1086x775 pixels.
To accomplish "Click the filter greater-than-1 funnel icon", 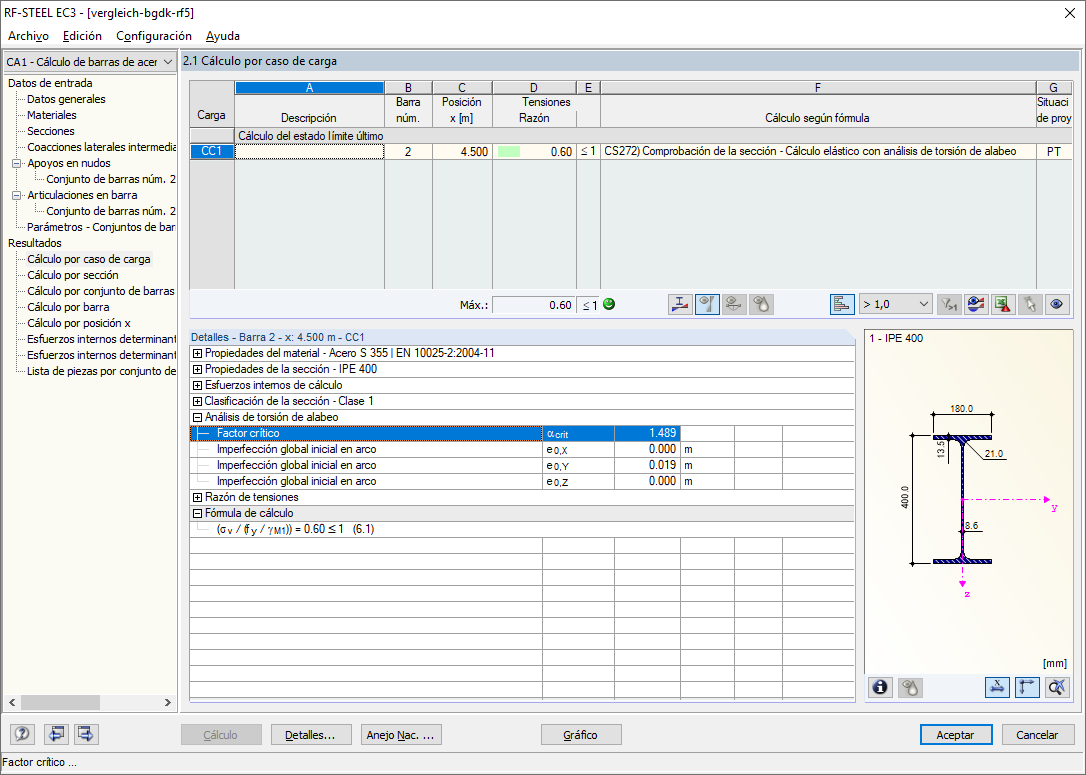I will (x=949, y=304).
